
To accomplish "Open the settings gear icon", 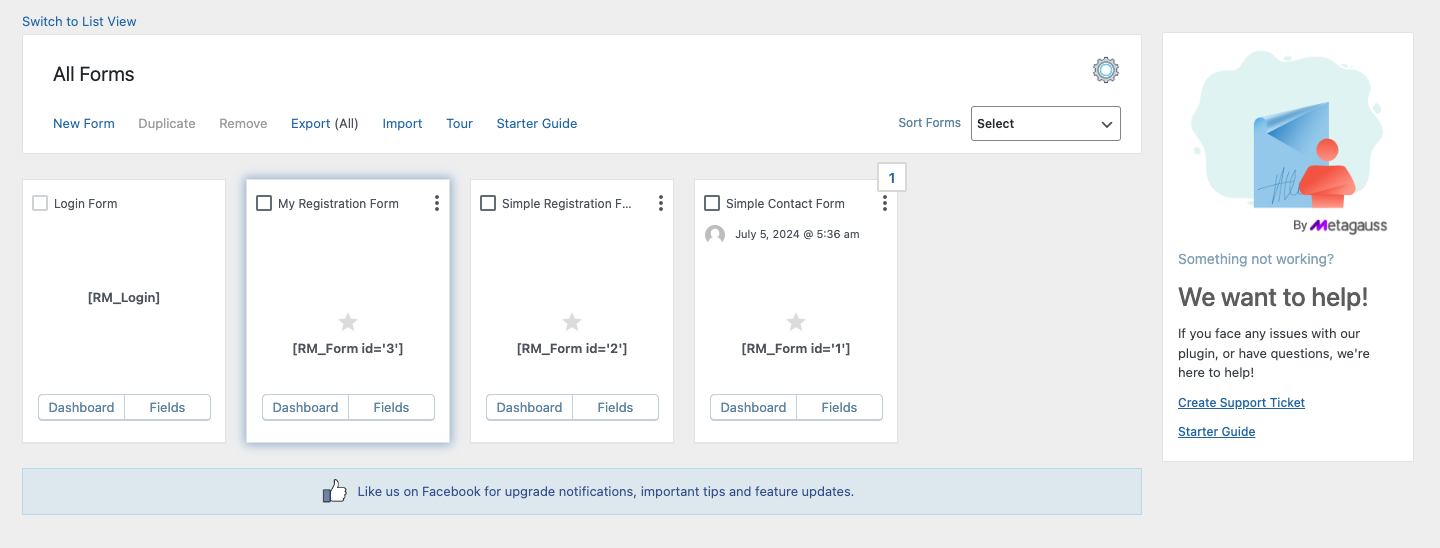I will coord(1105,70).
